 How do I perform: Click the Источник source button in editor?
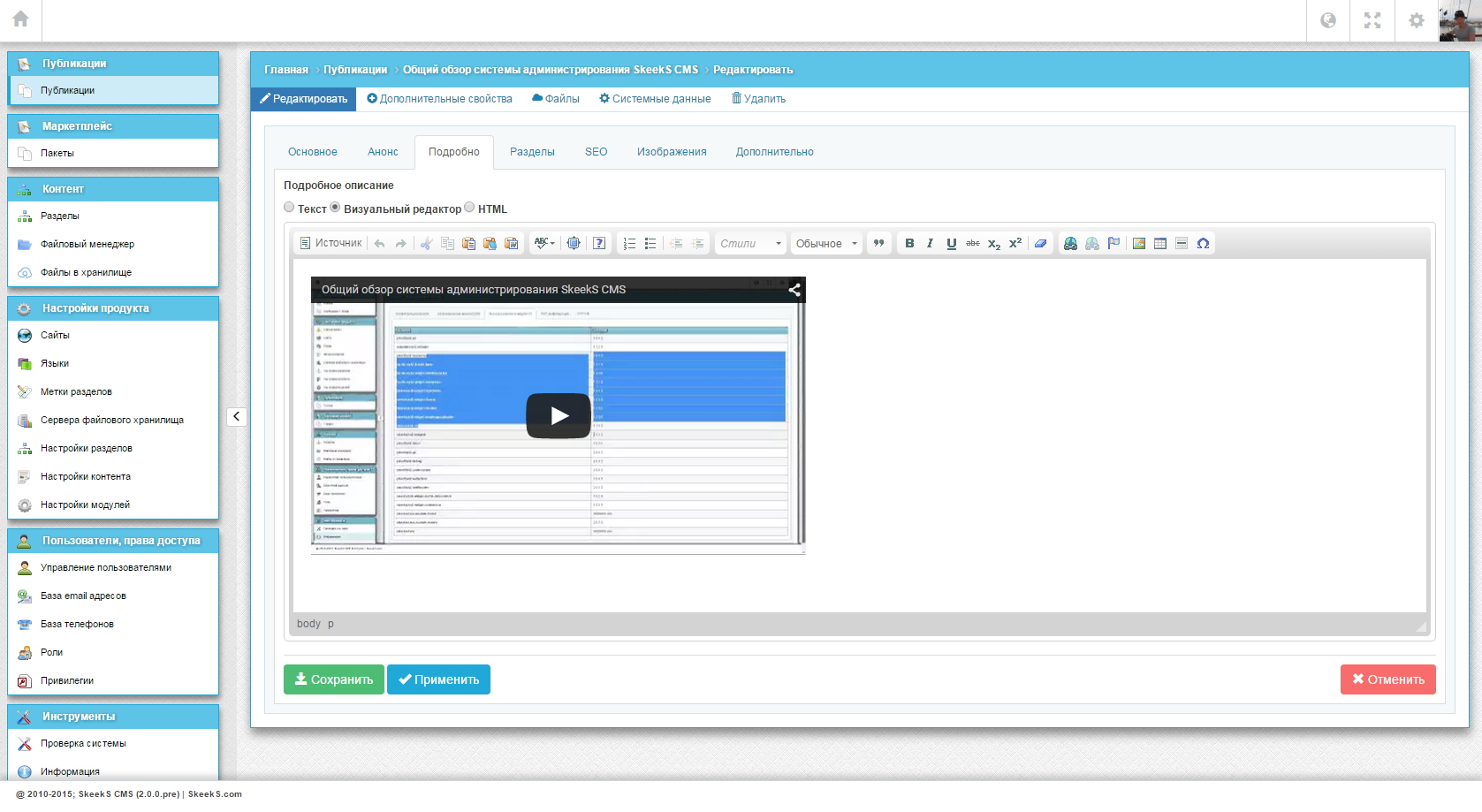(x=331, y=243)
